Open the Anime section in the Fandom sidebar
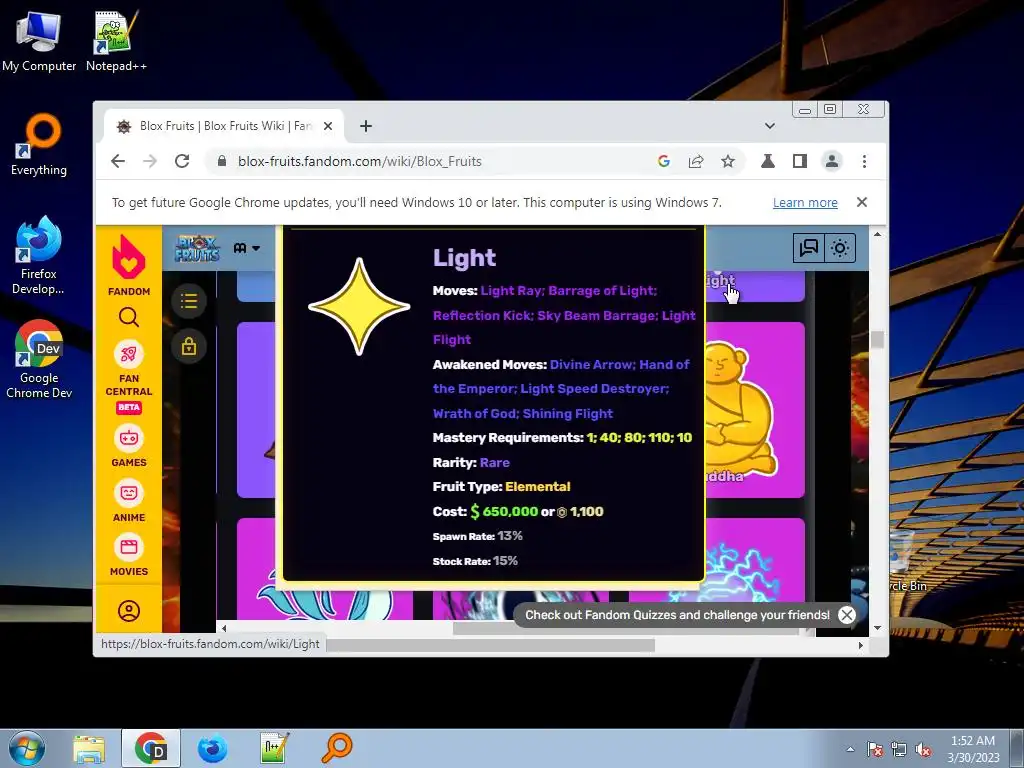Image resolution: width=1024 pixels, height=768 pixels. click(129, 501)
